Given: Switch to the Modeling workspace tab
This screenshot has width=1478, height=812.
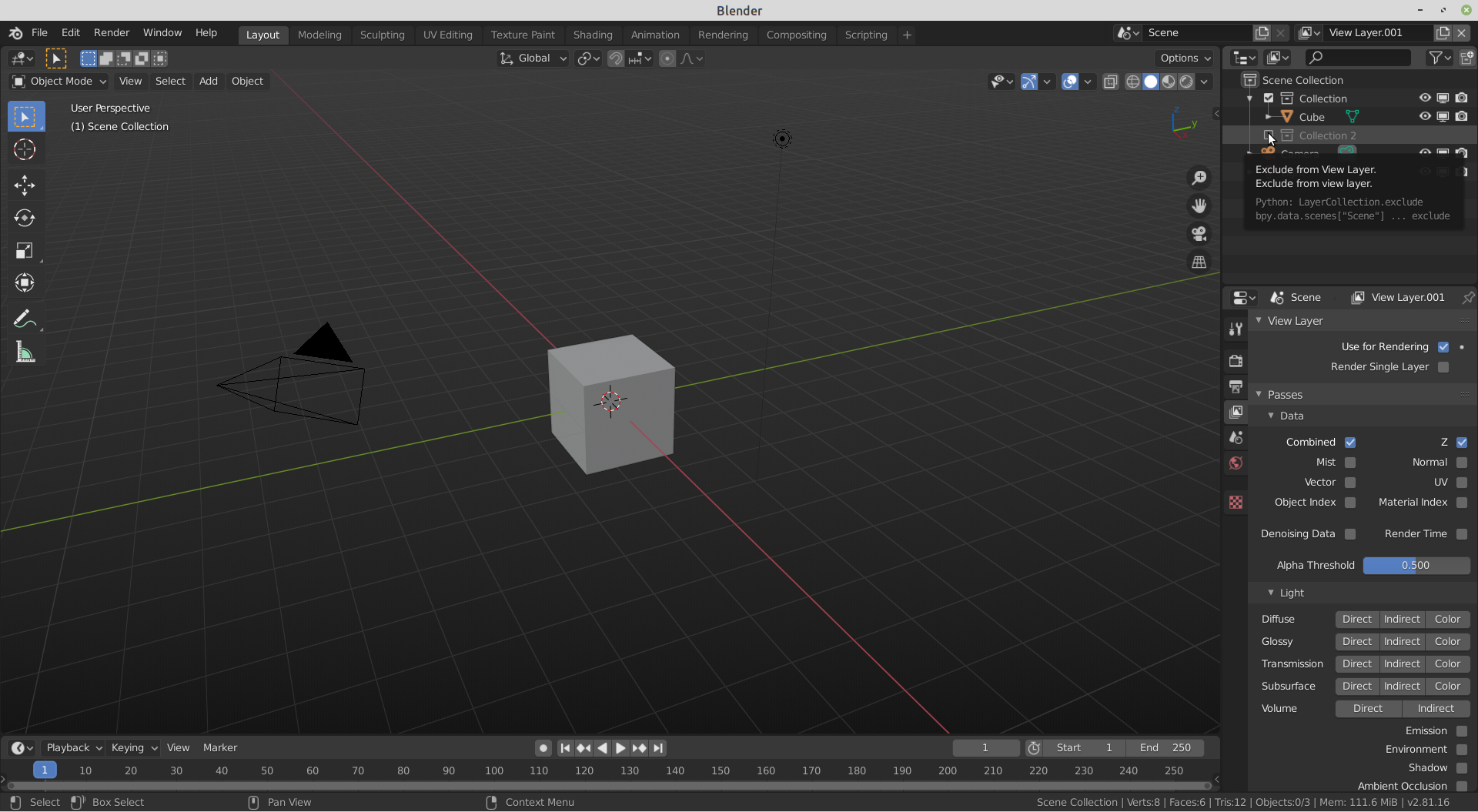Looking at the screenshot, I should (319, 35).
